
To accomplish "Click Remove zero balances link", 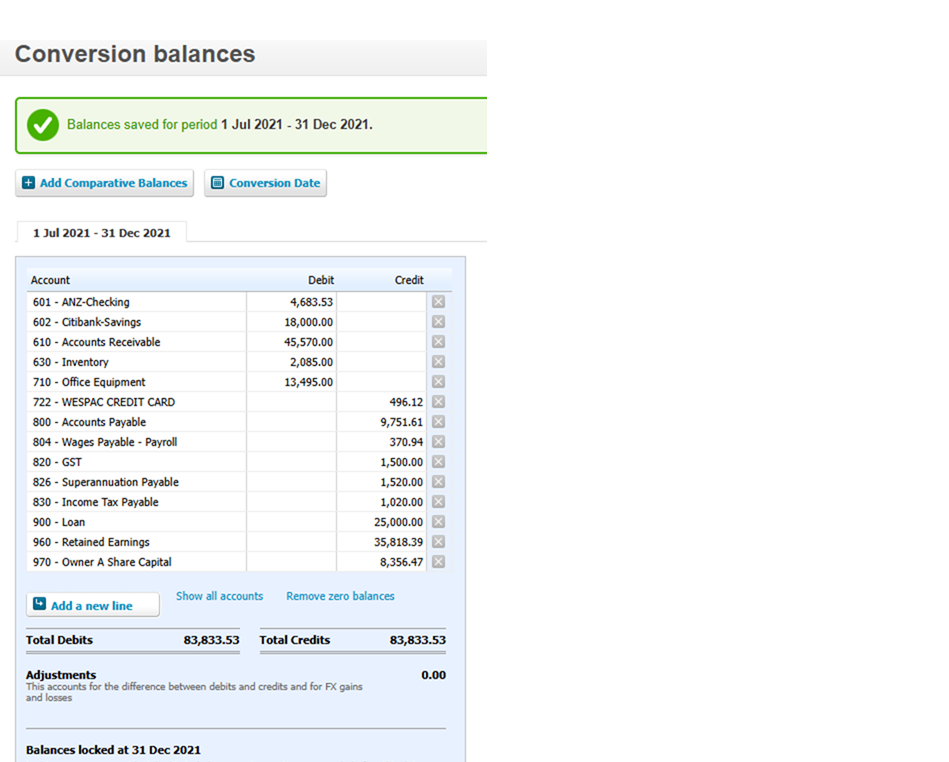I will click(340, 596).
